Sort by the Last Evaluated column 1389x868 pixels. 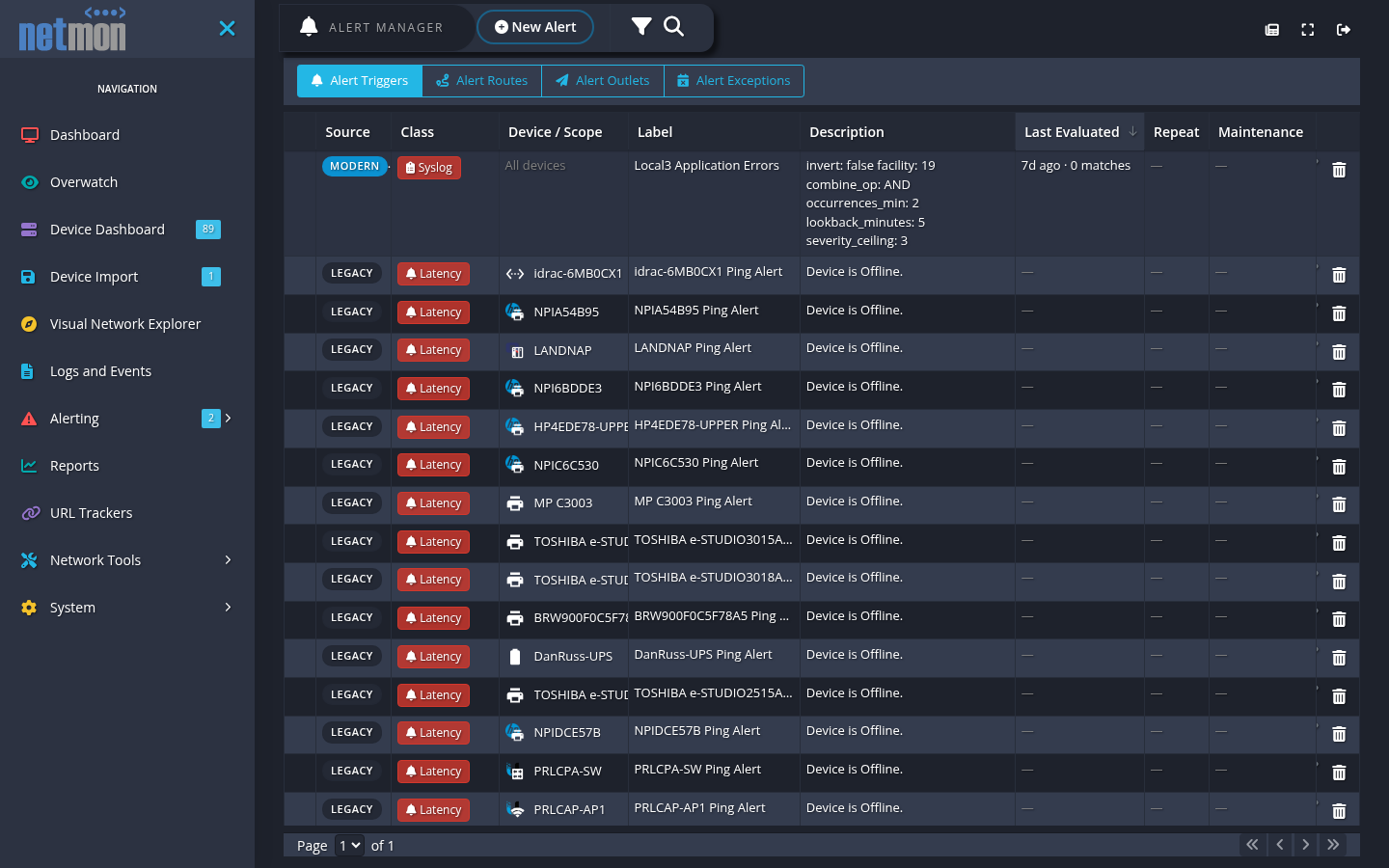click(1079, 132)
